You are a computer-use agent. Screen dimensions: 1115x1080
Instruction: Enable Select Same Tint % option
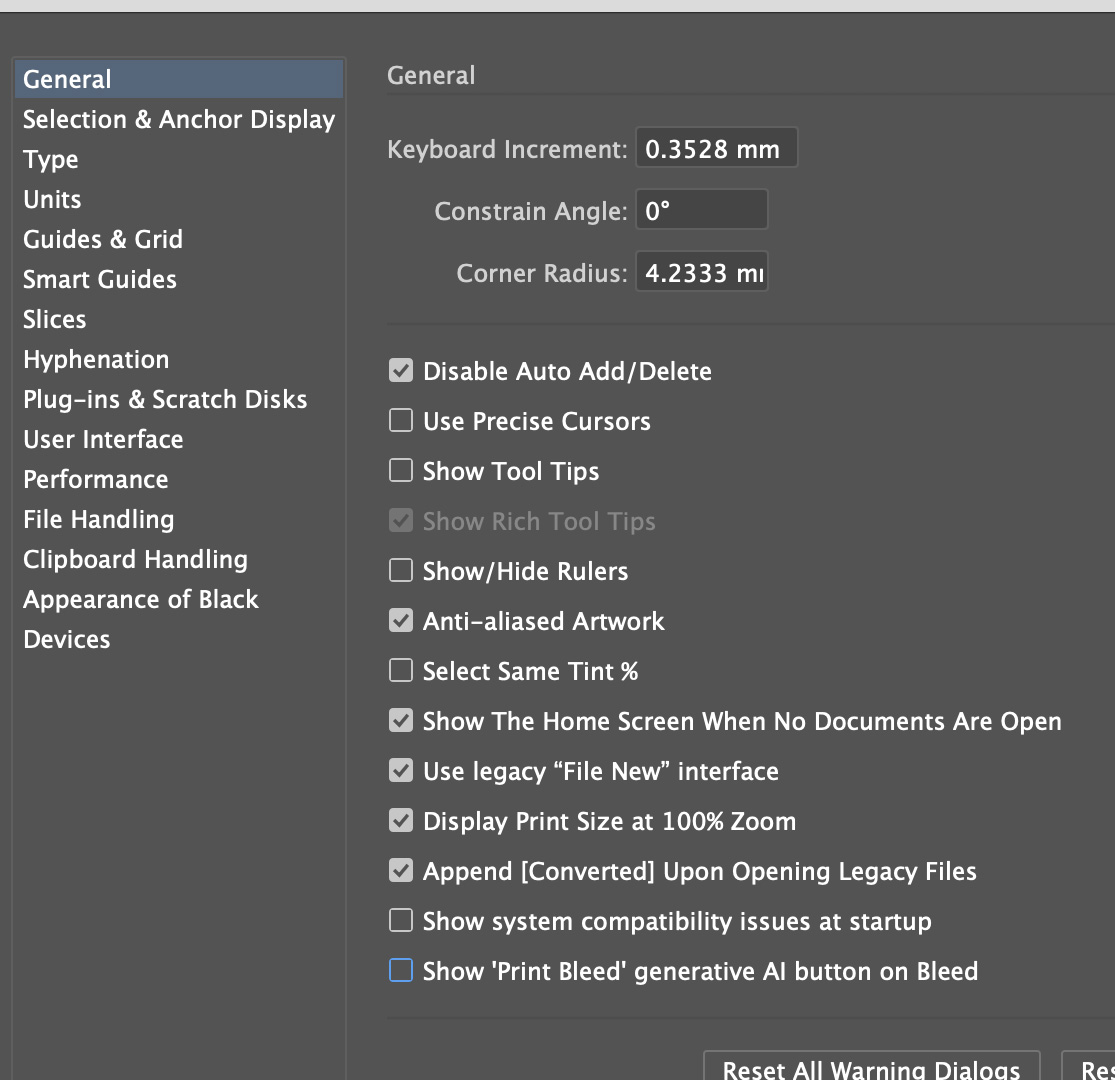[400, 670]
